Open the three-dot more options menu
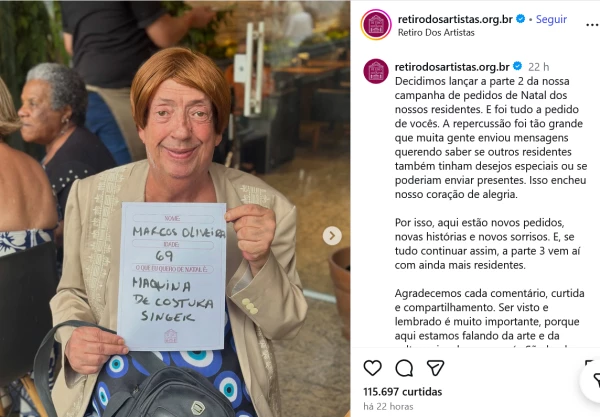This screenshot has height=417, width=600. point(592,25)
